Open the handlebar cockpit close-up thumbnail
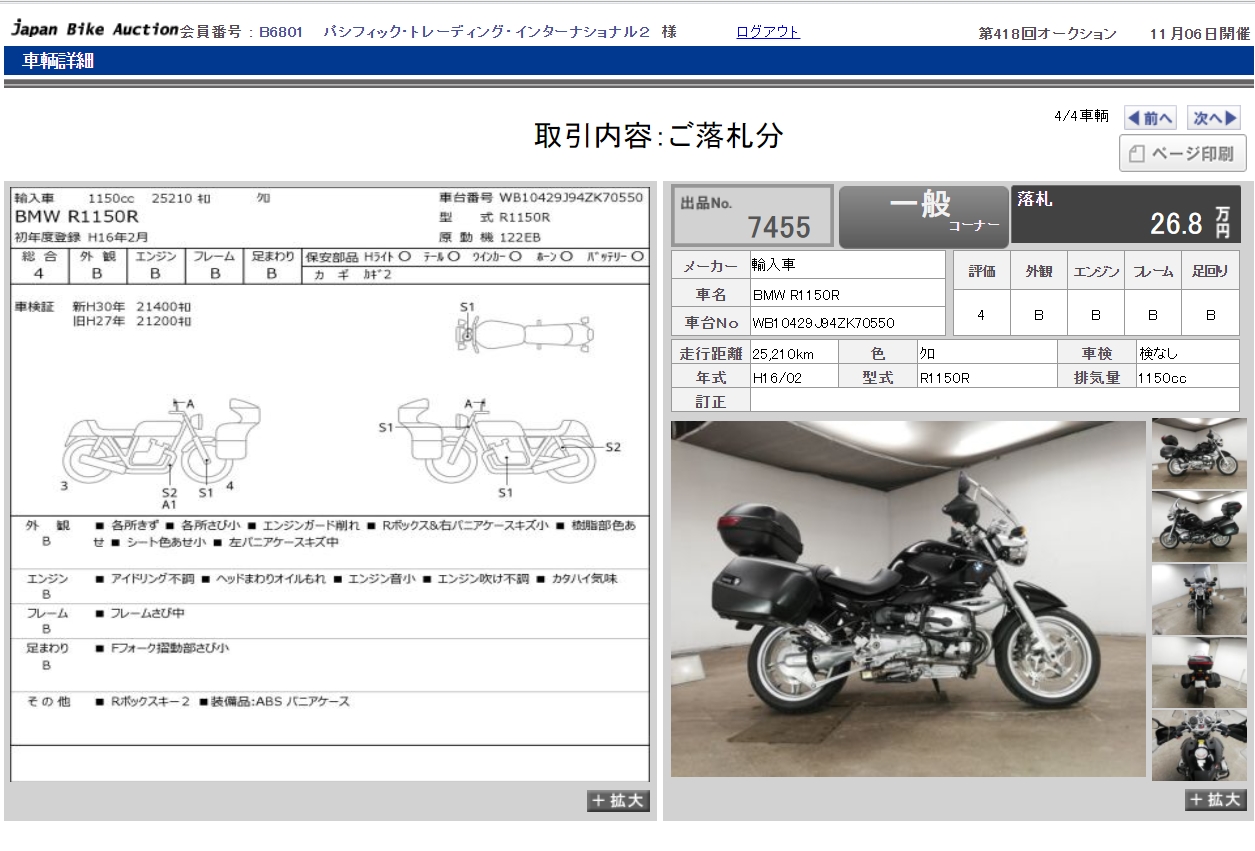1255x851 pixels. (1199, 745)
